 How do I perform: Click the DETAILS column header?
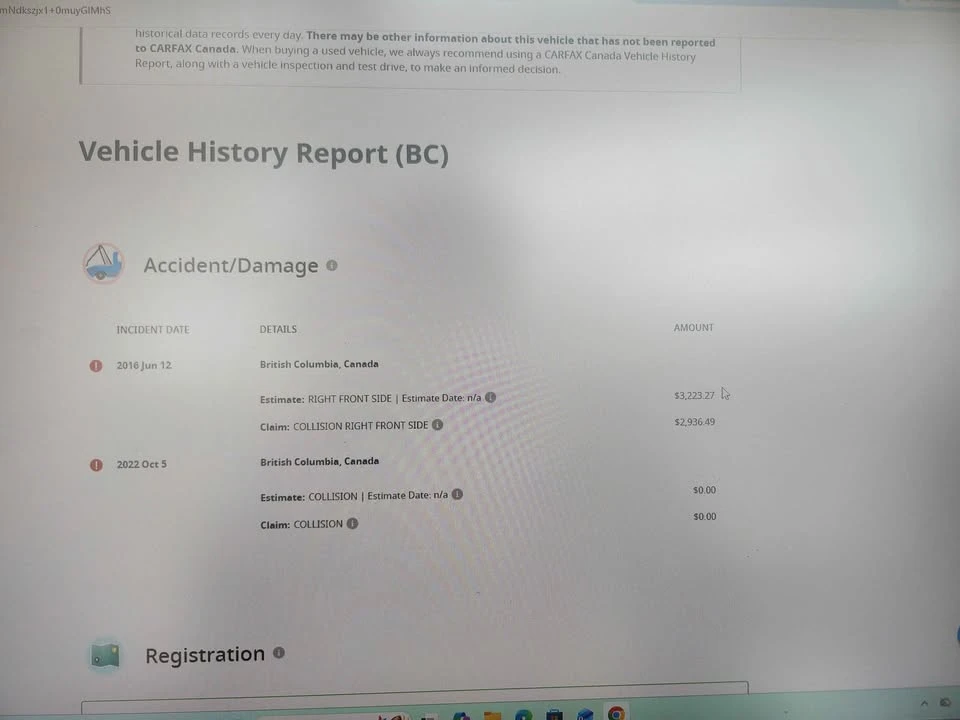click(x=278, y=329)
